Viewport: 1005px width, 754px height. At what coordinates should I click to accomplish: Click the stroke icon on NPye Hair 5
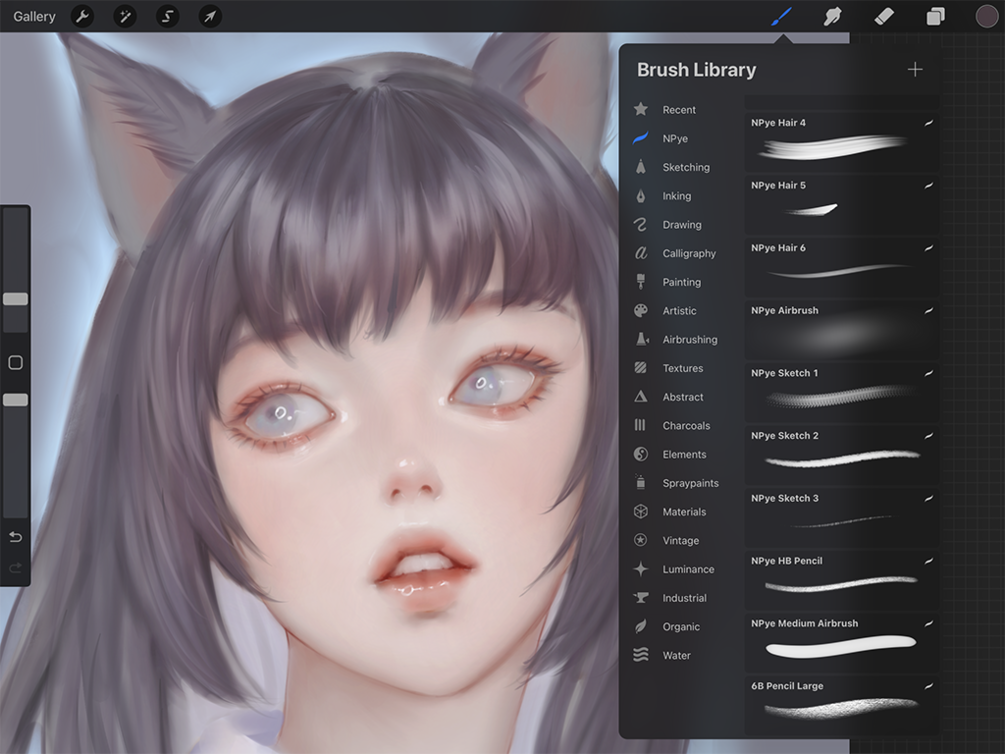[x=928, y=185]
